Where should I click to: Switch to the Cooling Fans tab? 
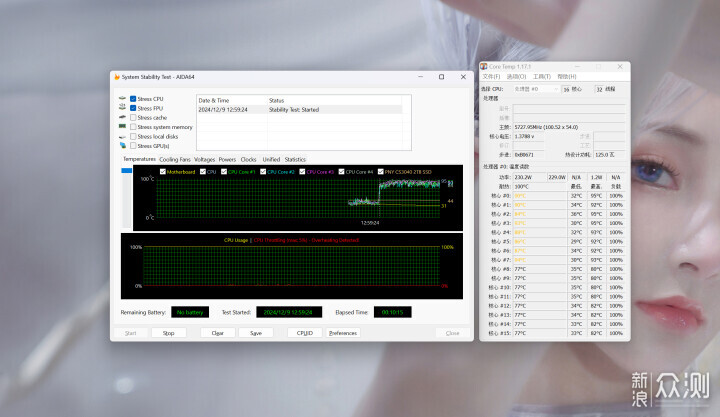[175, 159]
